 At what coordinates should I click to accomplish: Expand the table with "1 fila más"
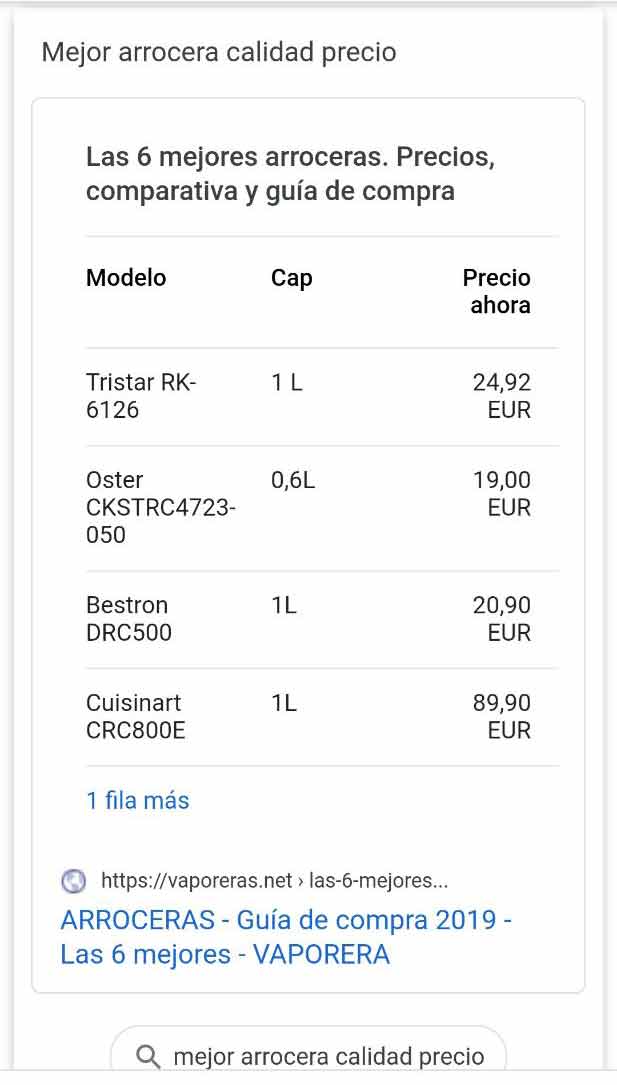tap(138, 800)
